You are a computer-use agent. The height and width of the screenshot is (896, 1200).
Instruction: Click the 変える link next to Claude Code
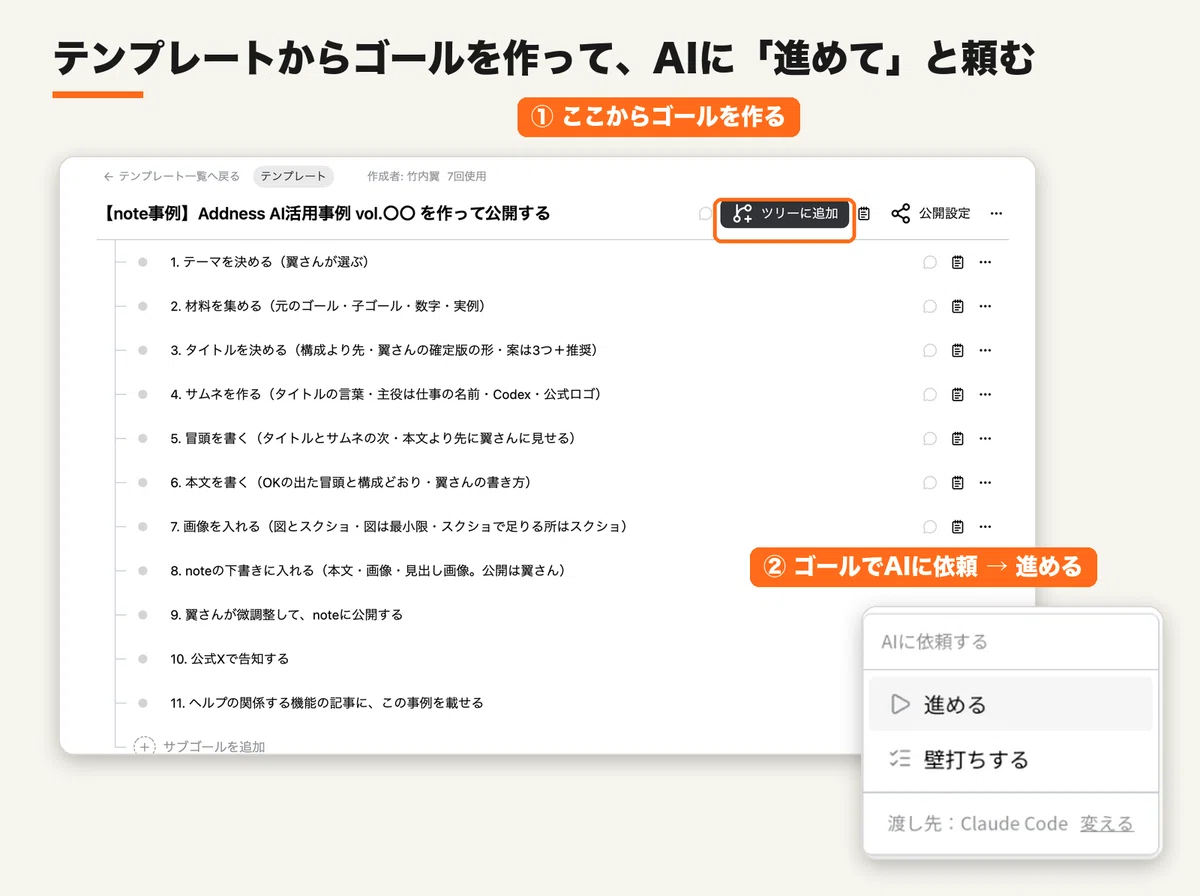(x=1107, y=824)
